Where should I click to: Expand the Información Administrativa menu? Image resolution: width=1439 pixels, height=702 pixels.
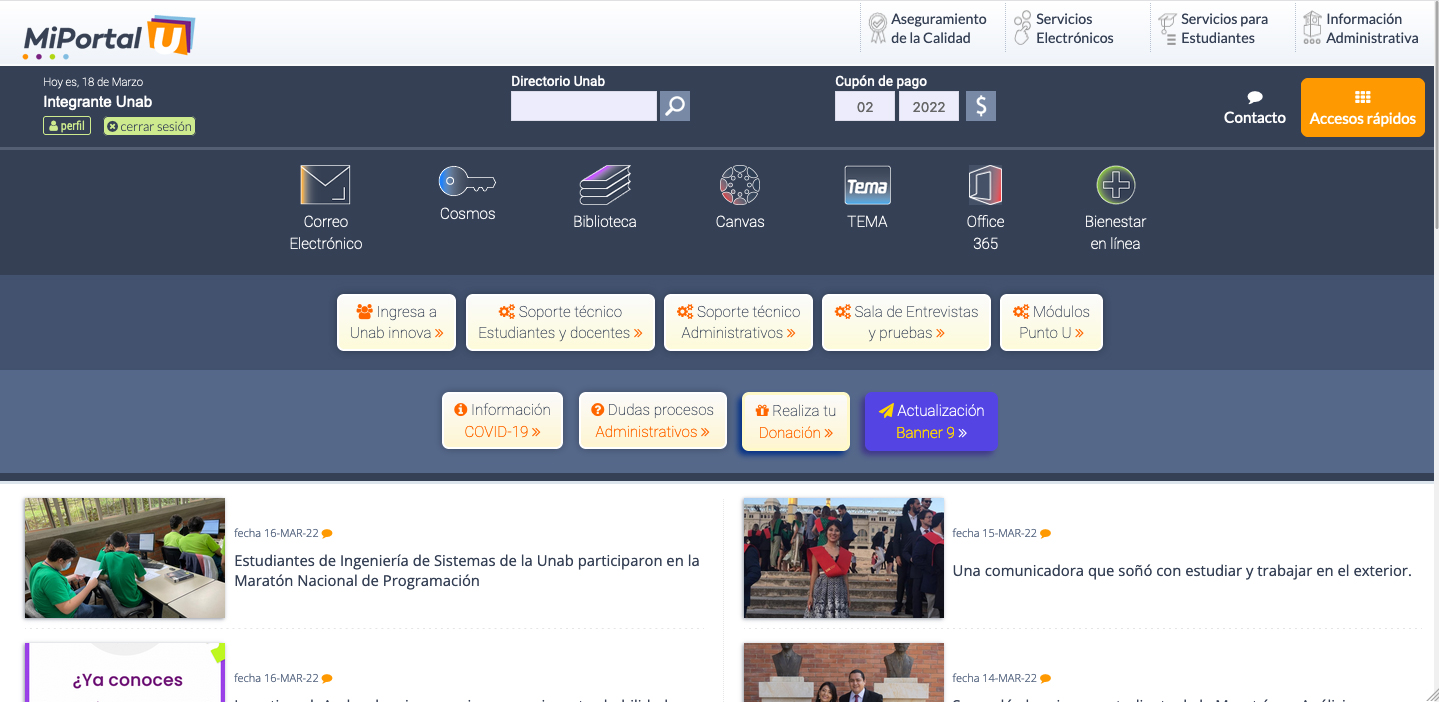pos(1361,28)
